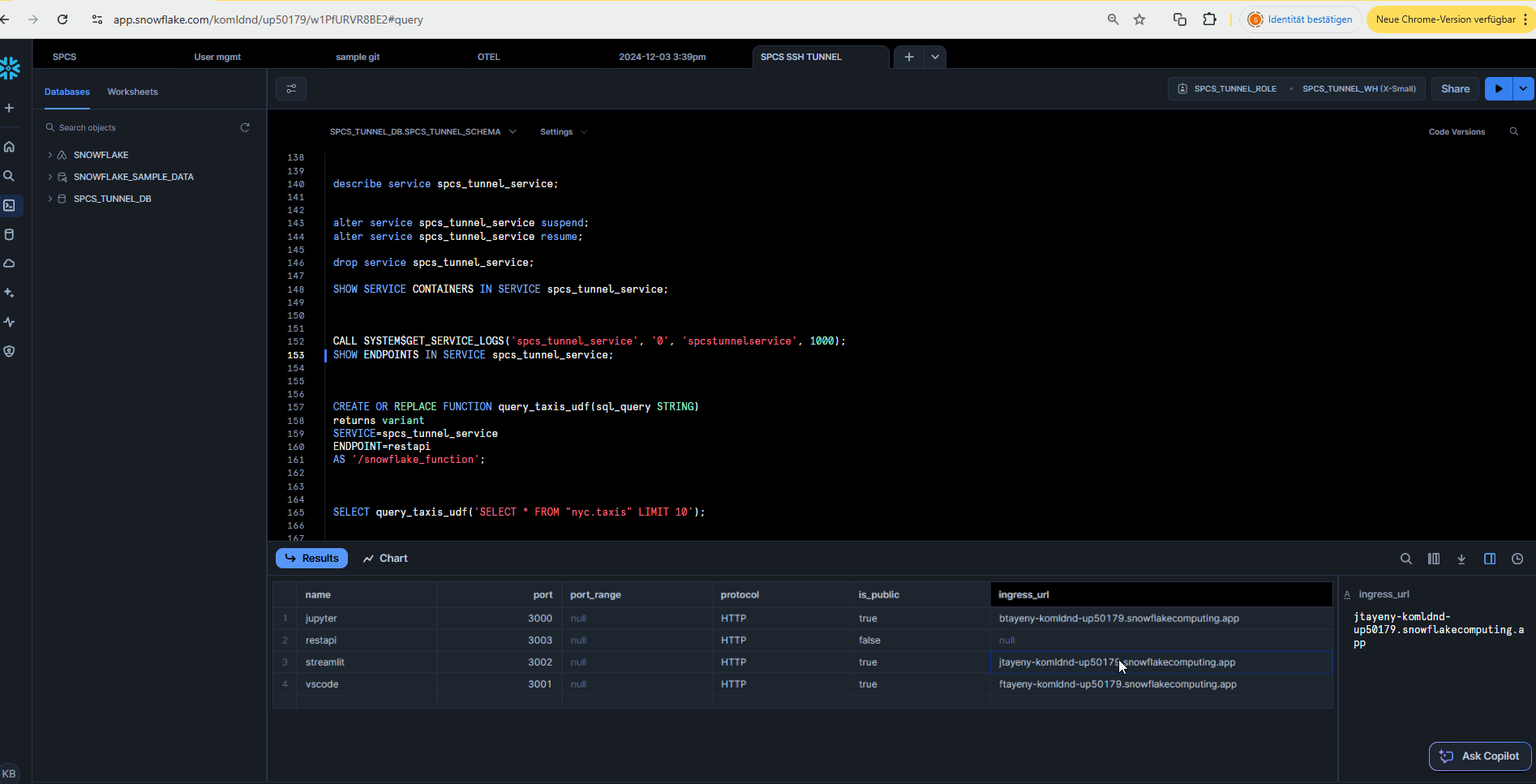Refresh database objects list
The image size is (1536, 784).
click(245, 127)
